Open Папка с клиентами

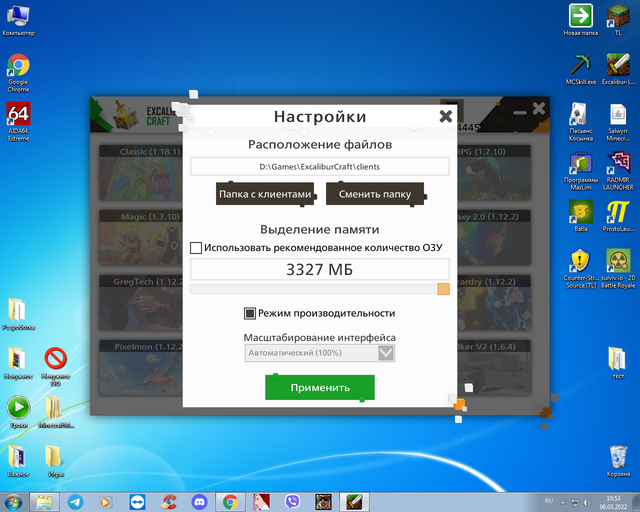click(x=265, y=194)
